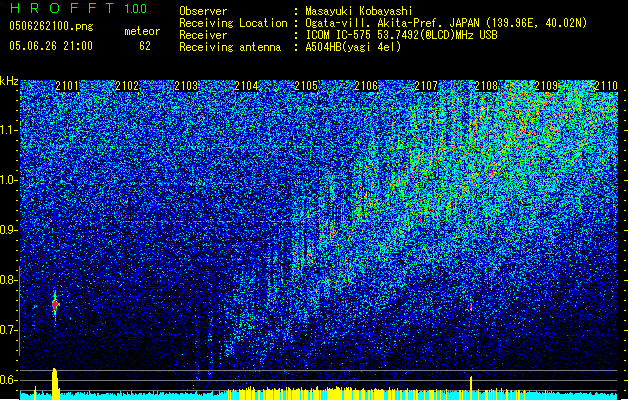Click the 1.1 frequency axis label

[9, 130]
